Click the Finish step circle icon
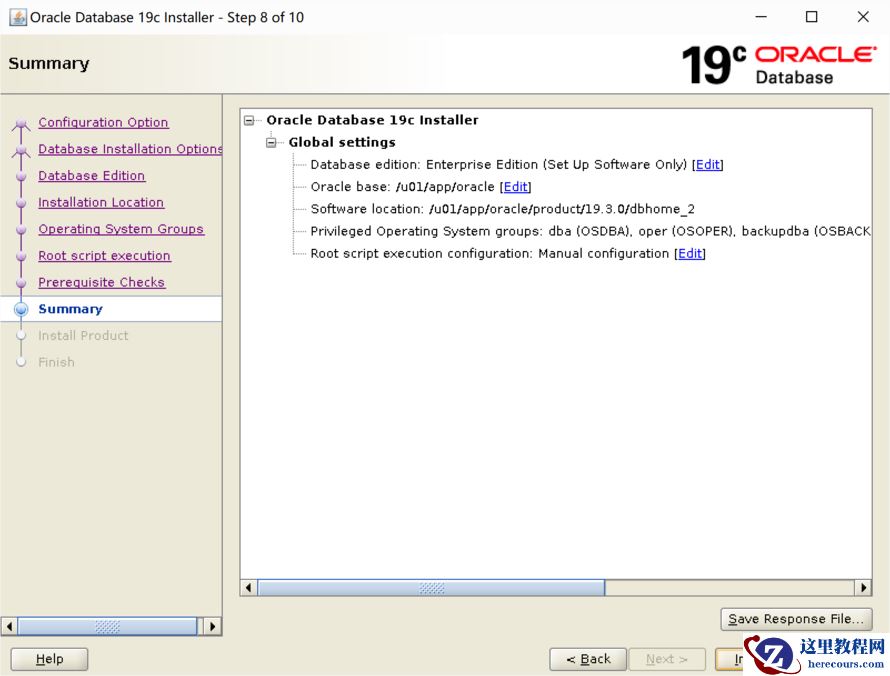890x676 pixels. [x=21, y=362]
